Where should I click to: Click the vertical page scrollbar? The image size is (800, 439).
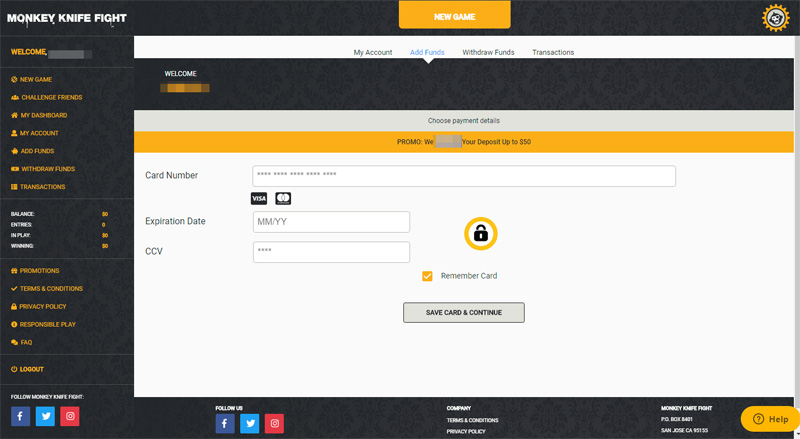click(x=797, y=220)
